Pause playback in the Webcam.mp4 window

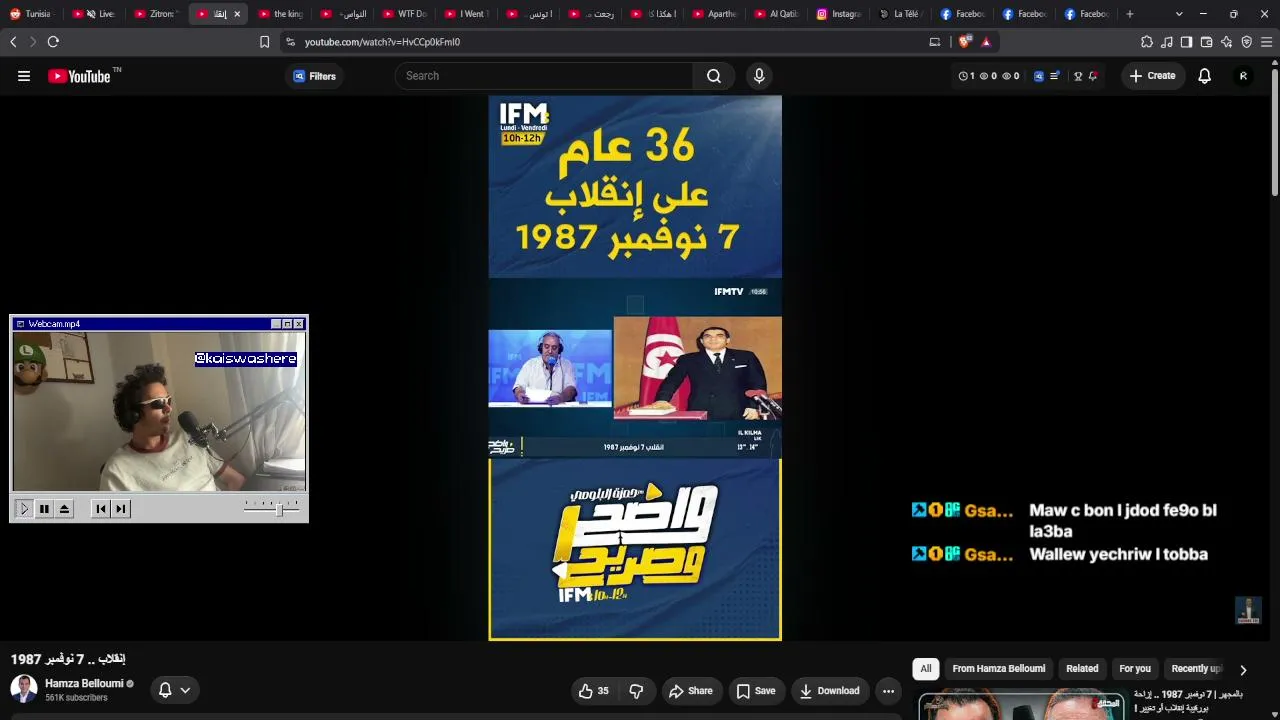pyautogui.click(x=44, y=509)
